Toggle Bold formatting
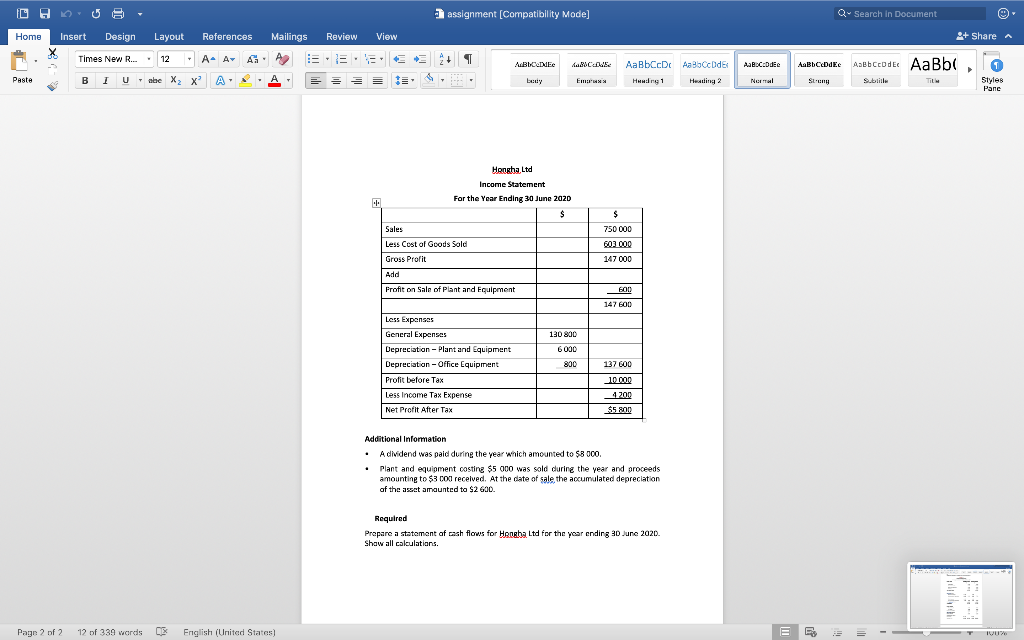This screenshot has height=640, width=1024. (x=85, y=80)
